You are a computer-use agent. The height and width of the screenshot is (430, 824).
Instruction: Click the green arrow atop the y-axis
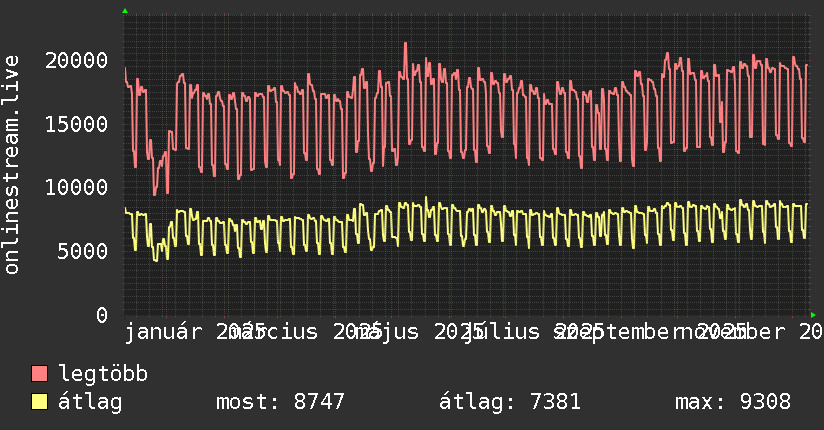pyautogui.click(x=125, y=11)
